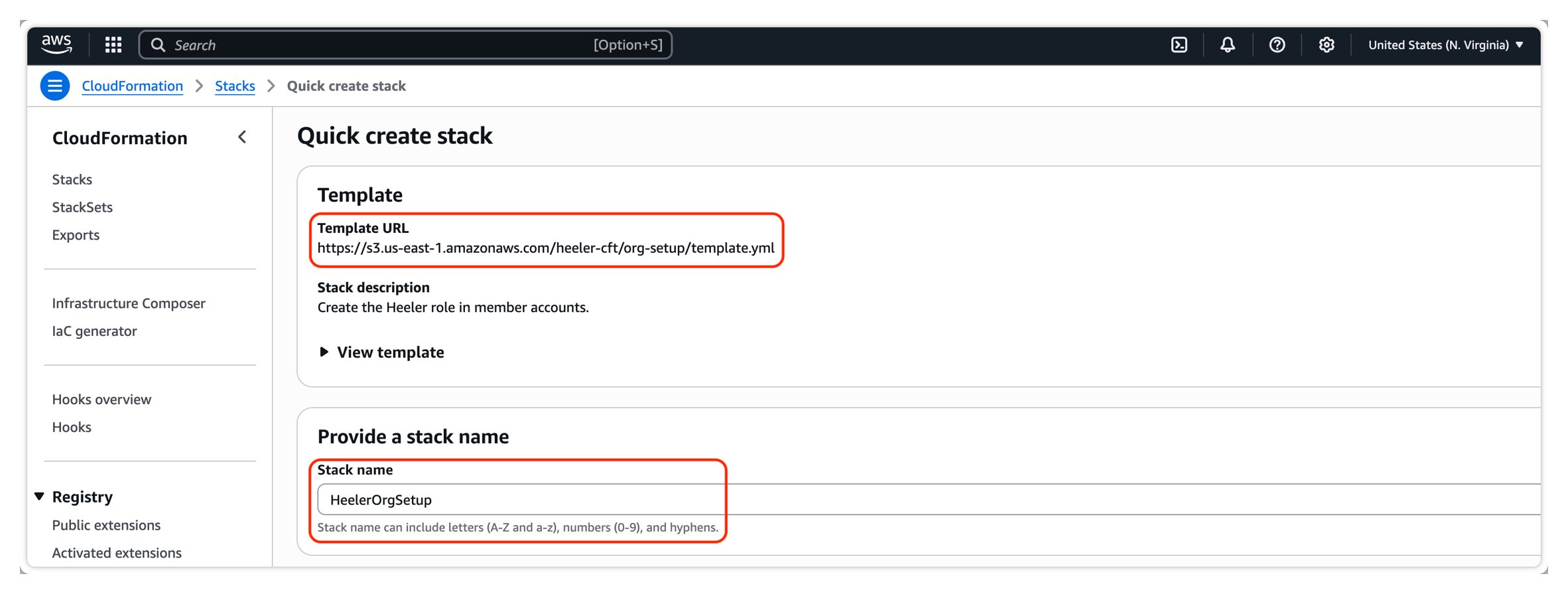This screenshot has height=594, width=1568.
Task: Collapse the Registry section in sidebar
Action: click(40, 496)
